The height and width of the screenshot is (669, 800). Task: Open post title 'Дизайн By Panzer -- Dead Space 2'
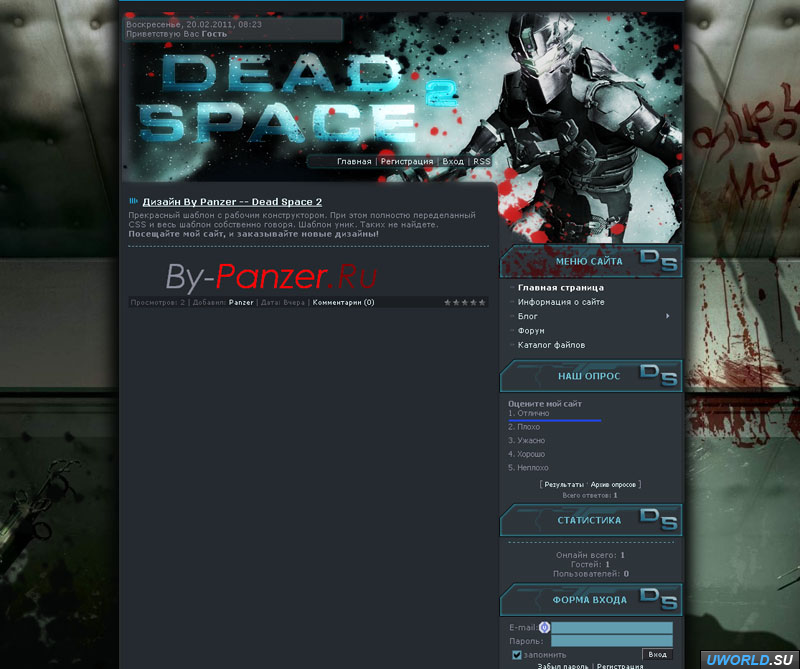pos(232,202)
